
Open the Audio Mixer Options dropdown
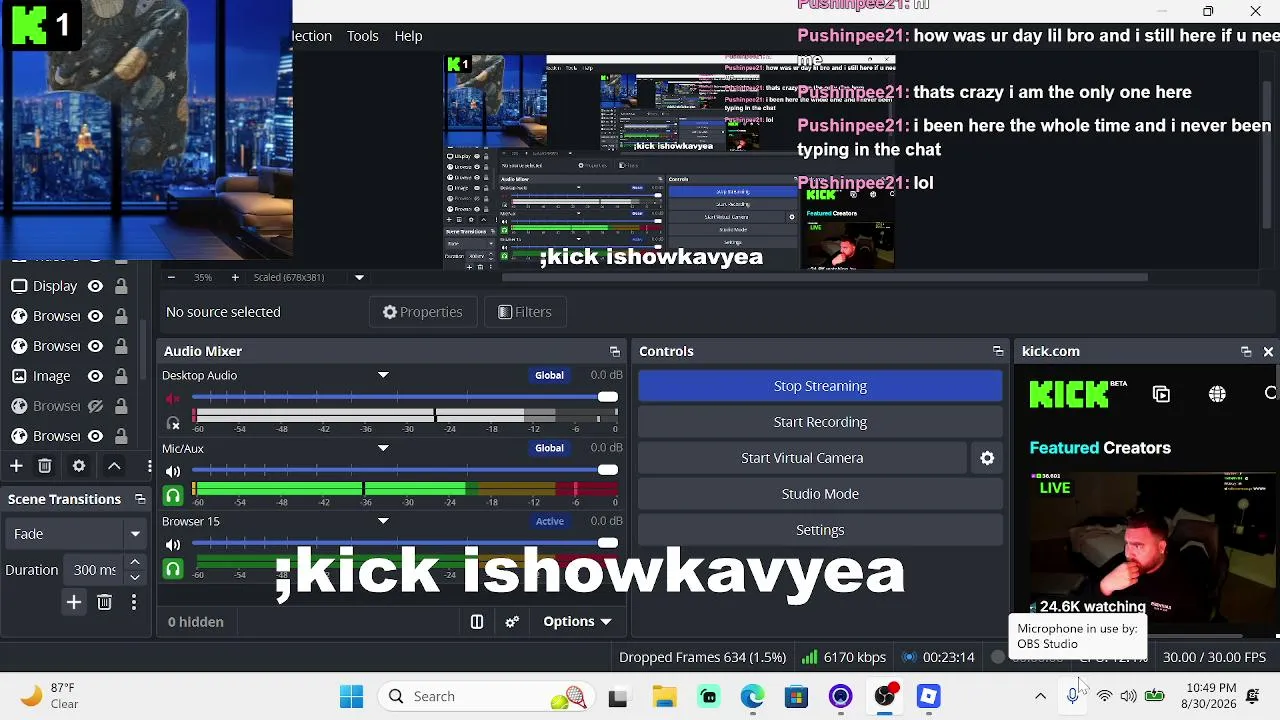(x=577, y=622)
